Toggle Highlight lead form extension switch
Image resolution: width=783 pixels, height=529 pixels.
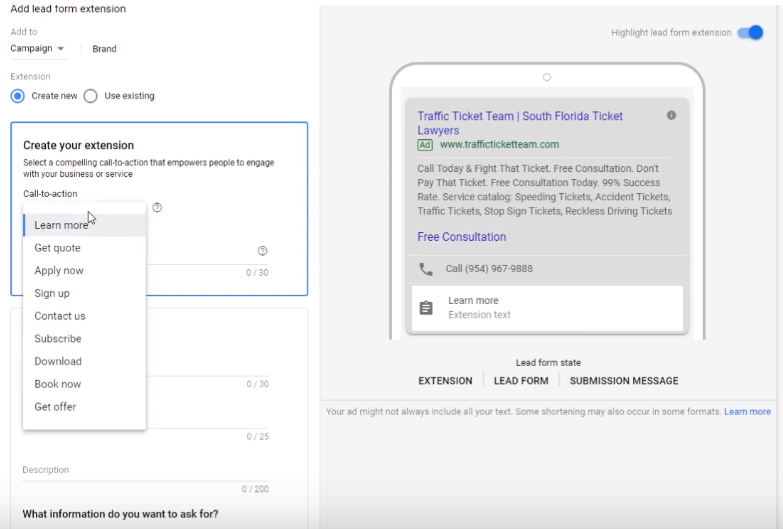[751, 32]
